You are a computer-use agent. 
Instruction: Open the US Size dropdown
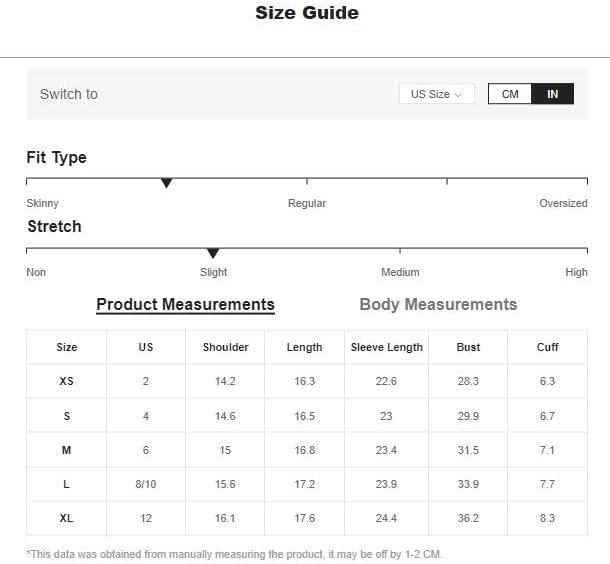point(436,94)
